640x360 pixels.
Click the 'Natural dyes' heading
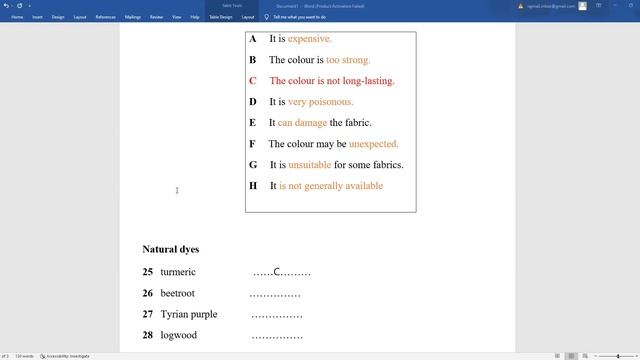click(x=171, y=249)
